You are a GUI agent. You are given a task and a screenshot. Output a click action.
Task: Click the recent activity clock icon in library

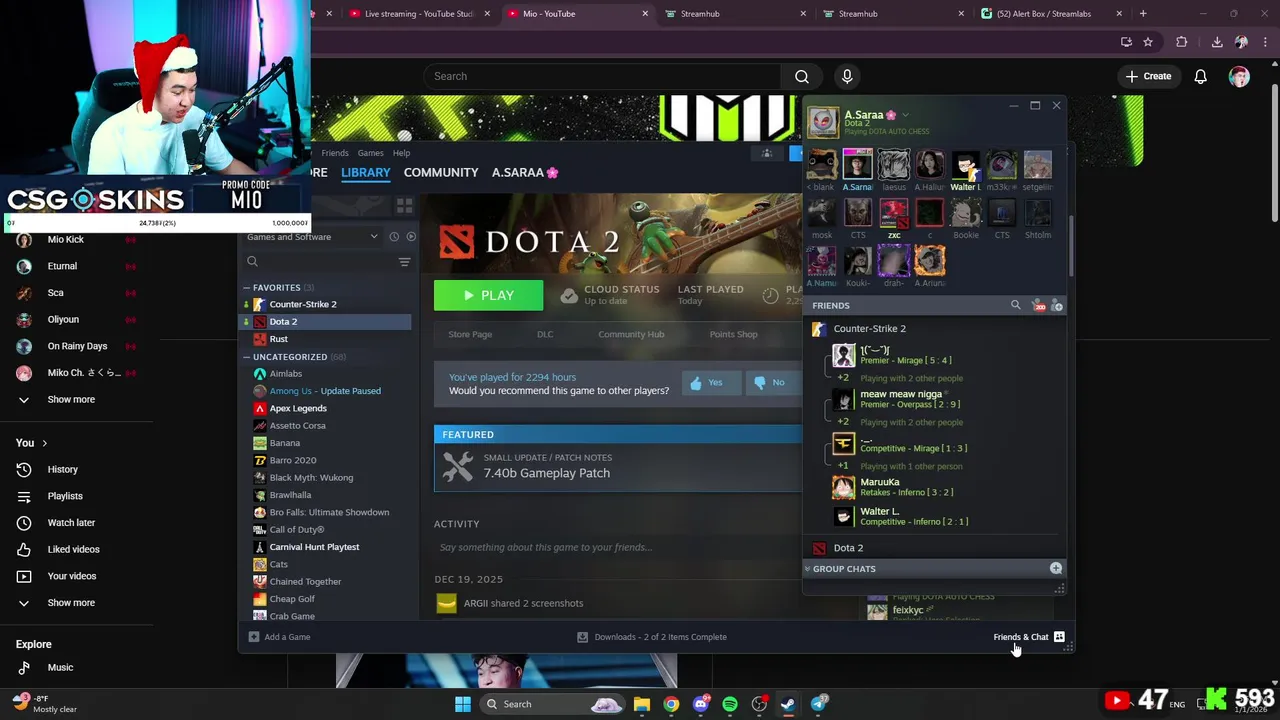point(394,237)
